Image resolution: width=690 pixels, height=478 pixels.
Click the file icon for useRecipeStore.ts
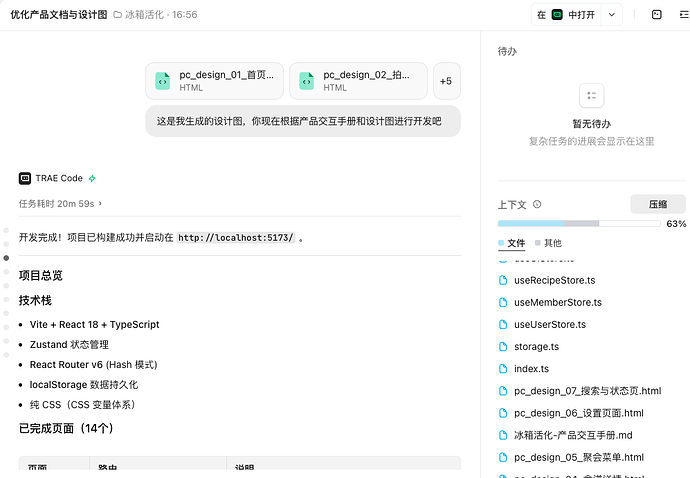(x=503, y=280)
